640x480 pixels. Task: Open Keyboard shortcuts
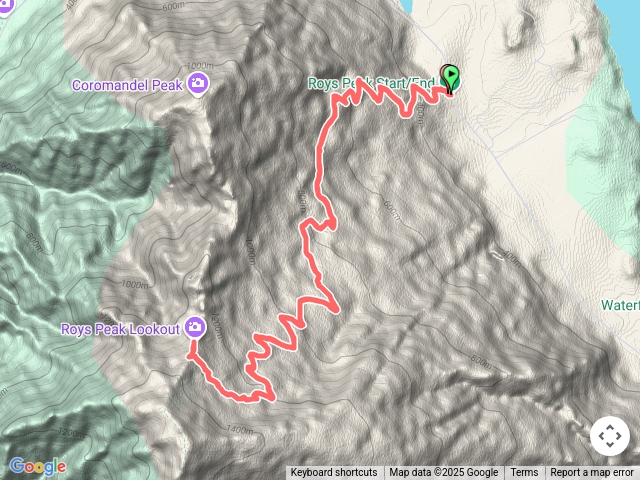click(334, 473)
